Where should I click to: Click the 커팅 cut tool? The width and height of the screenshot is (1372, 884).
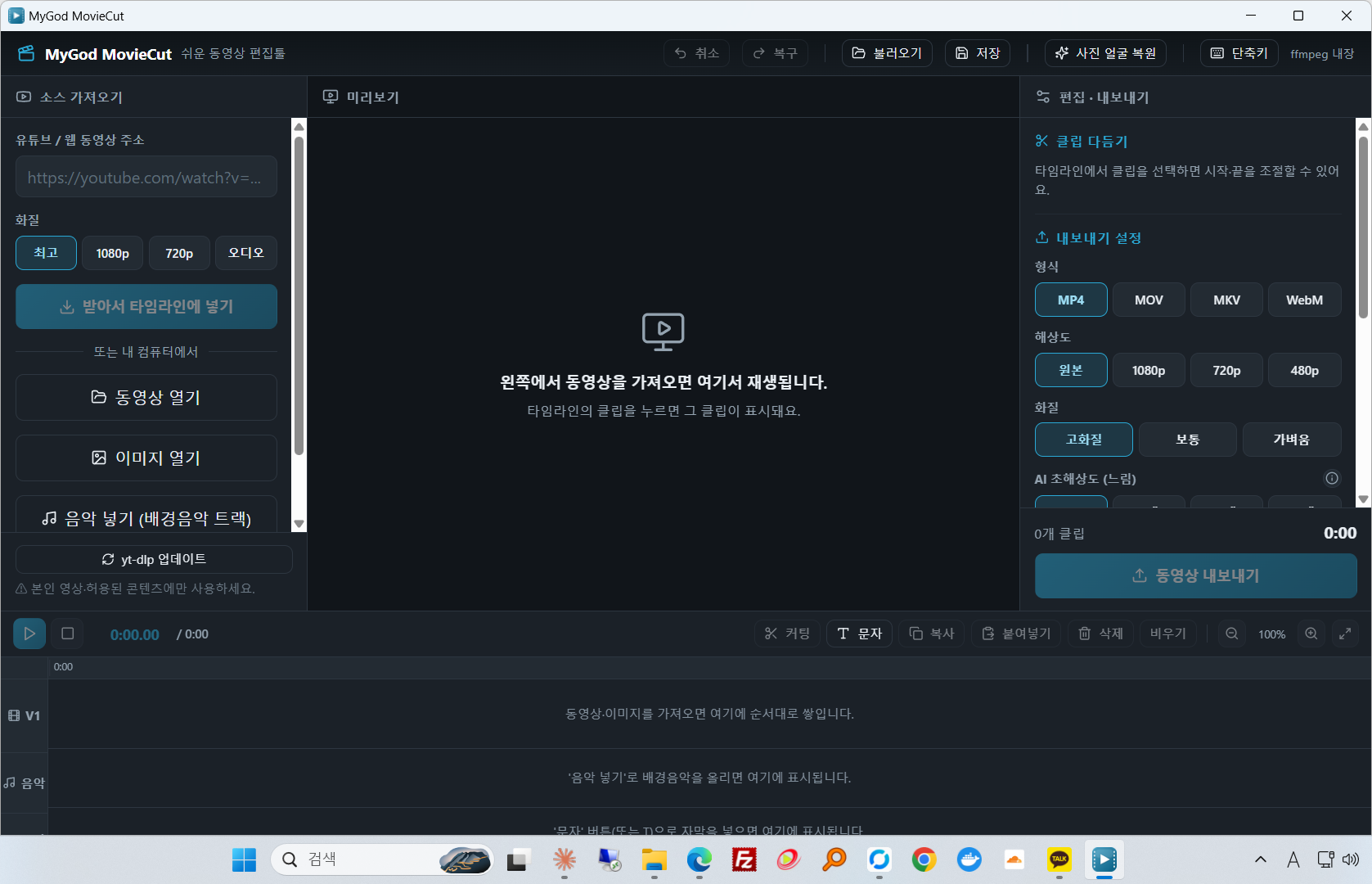click(787, 634)
